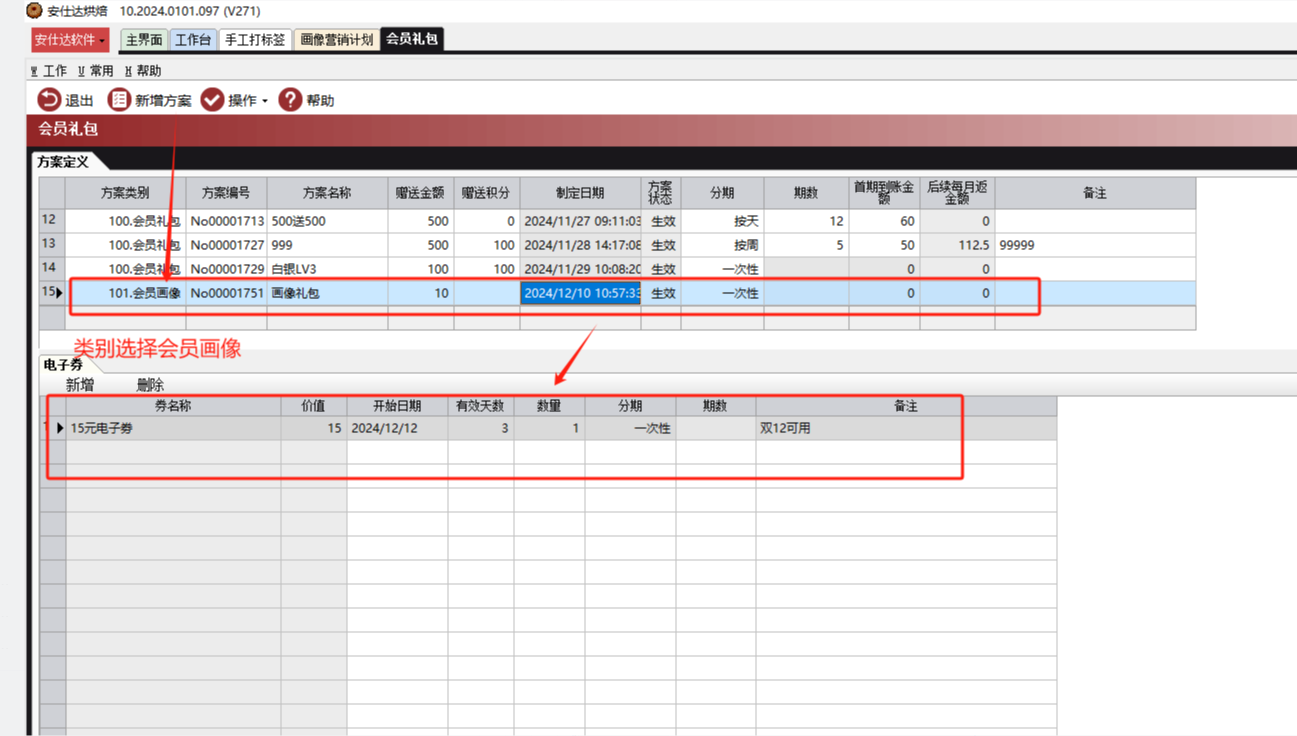Click the 安仕达烘焙 app logo in title bar
This screenshot has height=736, width=1297.
(x=34, y=11)
